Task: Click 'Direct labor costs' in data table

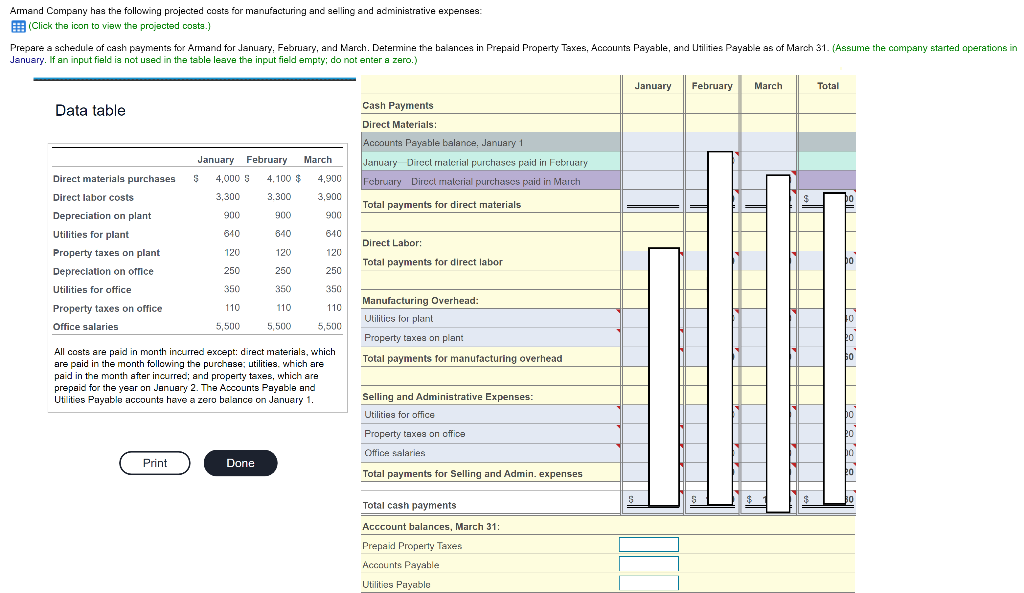Action: click(93, 197)
